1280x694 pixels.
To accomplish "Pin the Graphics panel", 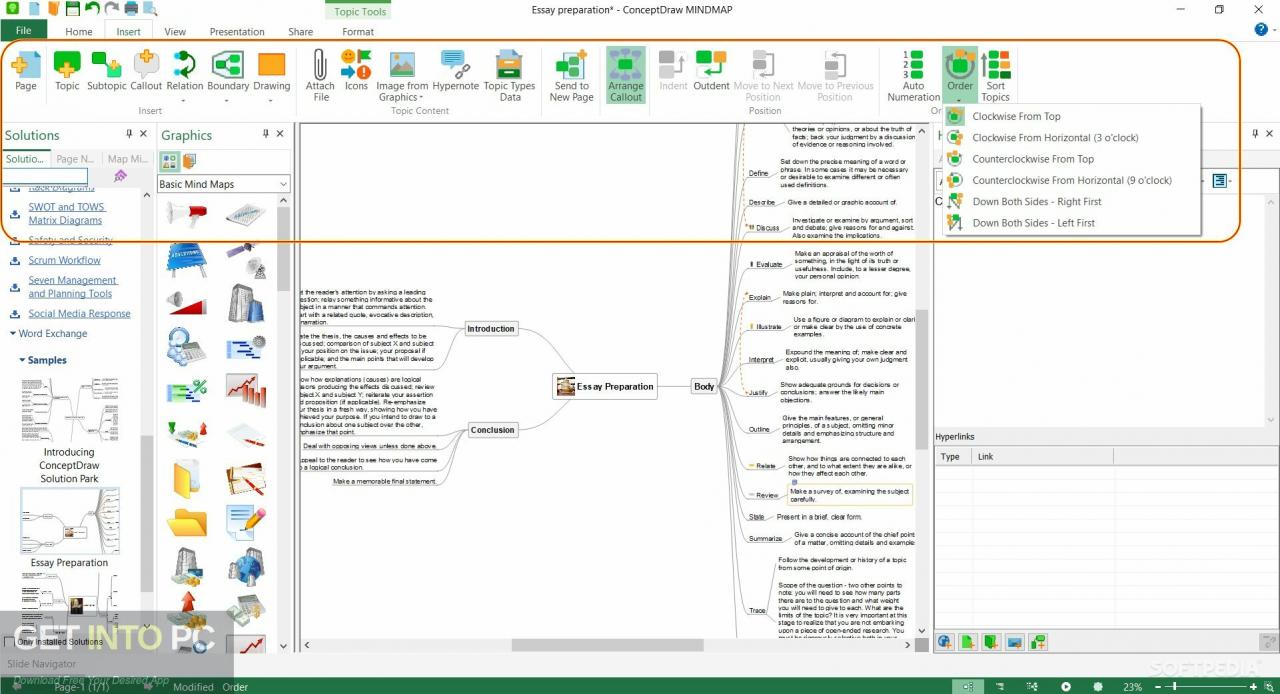I will (266, 134).
